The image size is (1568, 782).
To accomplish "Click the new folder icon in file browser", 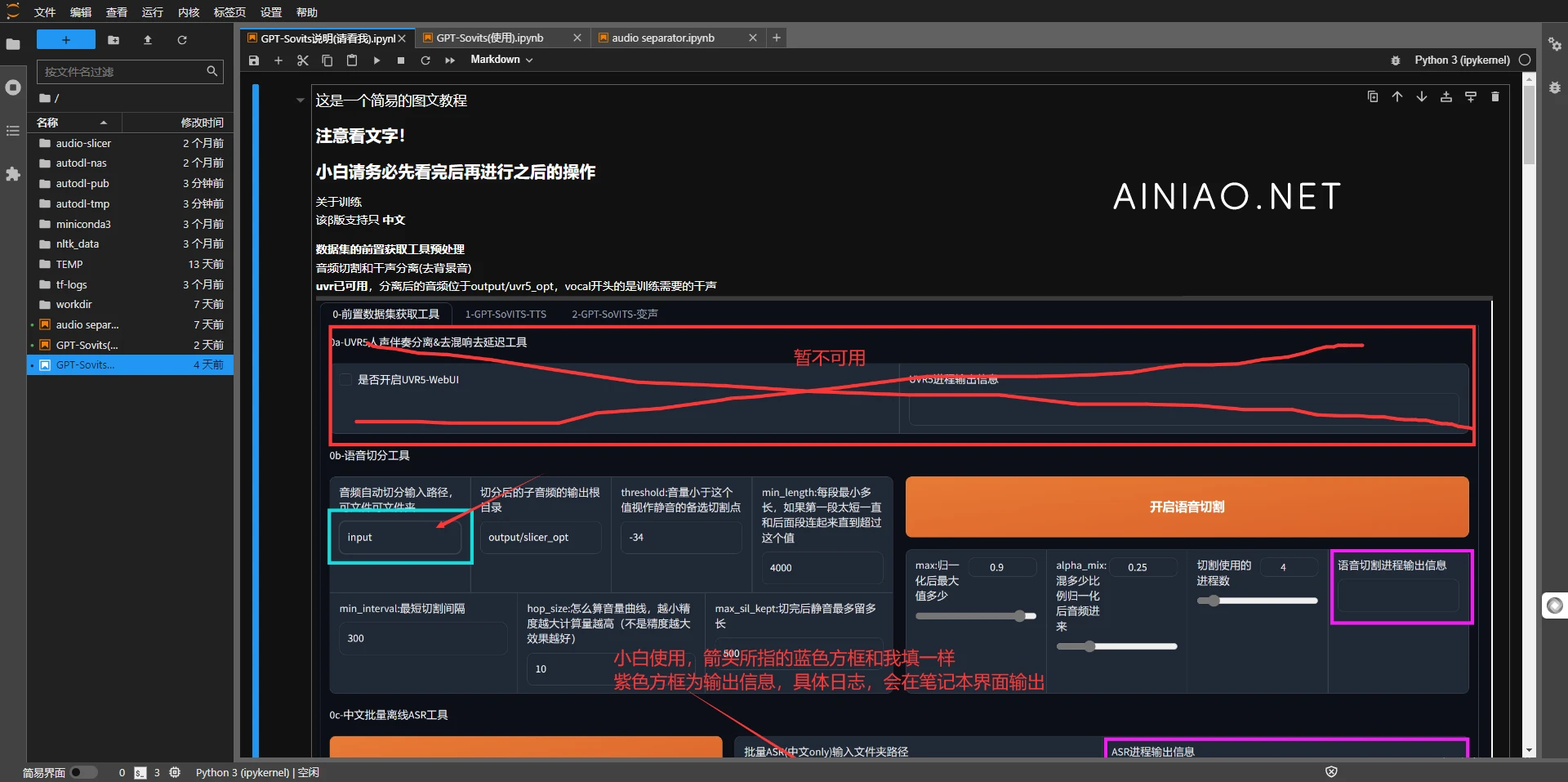I will [x=114, y=39].
